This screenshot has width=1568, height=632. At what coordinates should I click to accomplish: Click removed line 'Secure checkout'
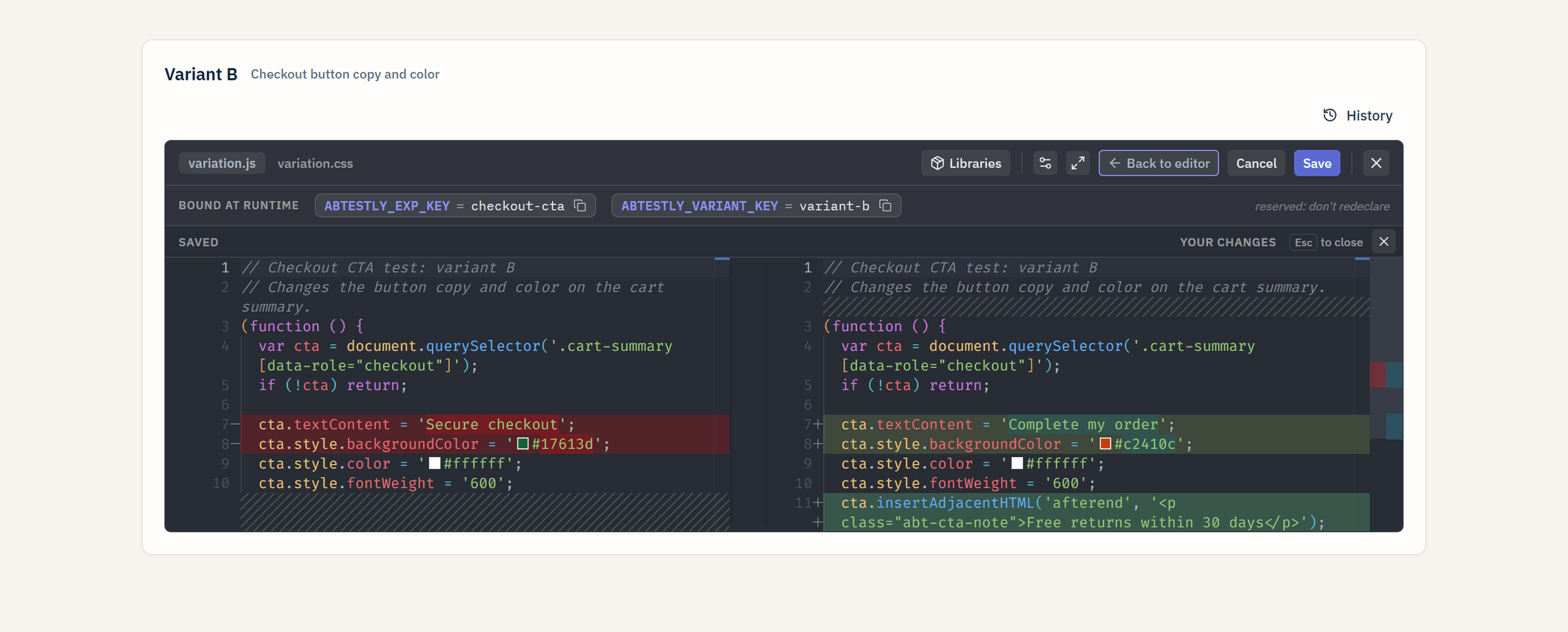coord(485,424)
